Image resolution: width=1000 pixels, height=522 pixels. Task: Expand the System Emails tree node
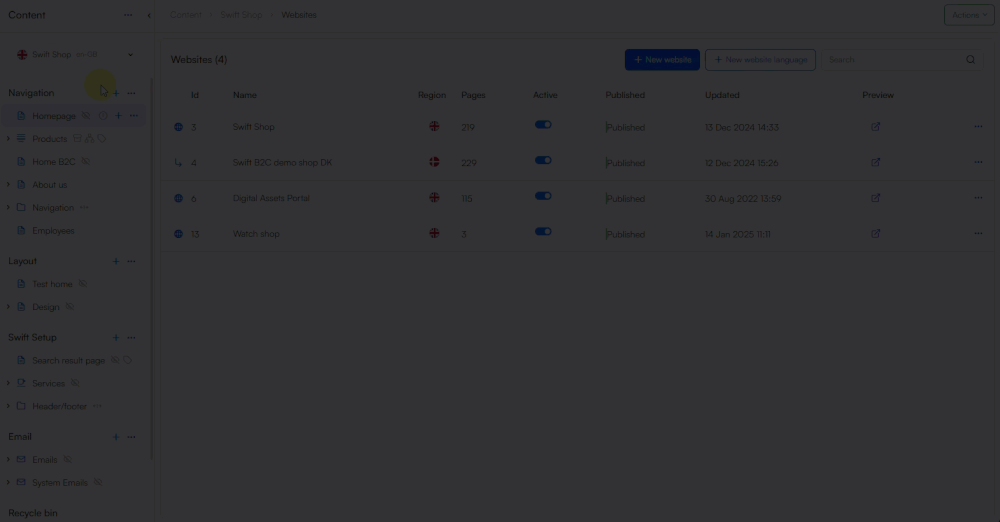(8, 482)
